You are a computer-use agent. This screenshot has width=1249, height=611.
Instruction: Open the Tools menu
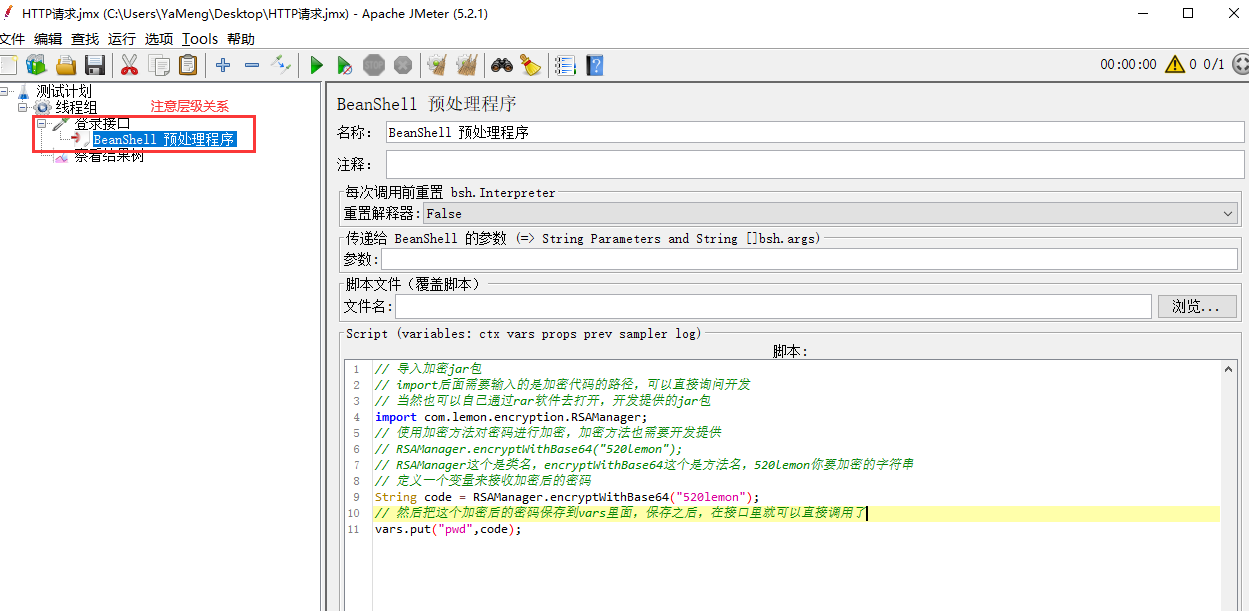pyautogui.click(x=199, y=39)
